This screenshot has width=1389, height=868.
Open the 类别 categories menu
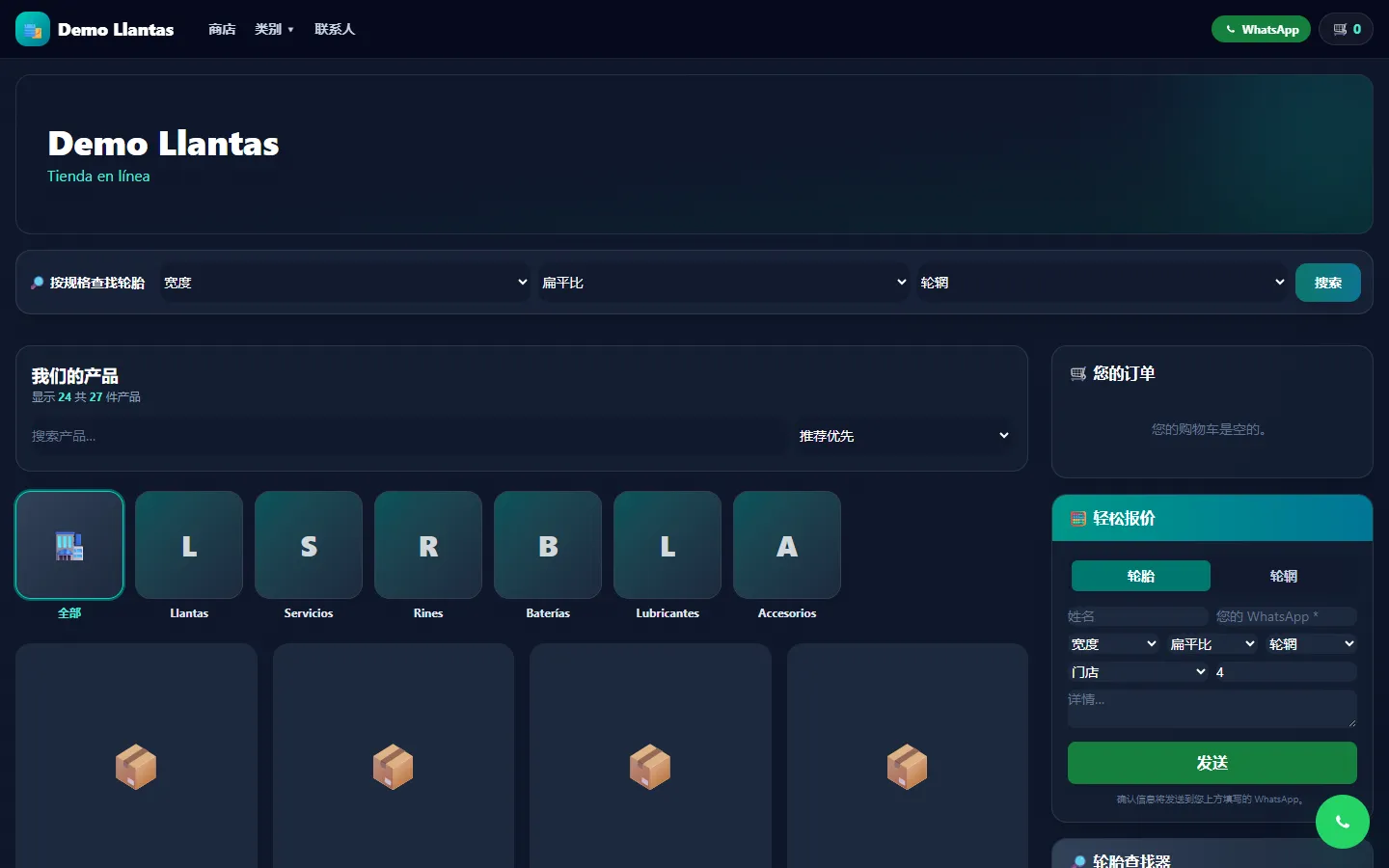[274, 29]
